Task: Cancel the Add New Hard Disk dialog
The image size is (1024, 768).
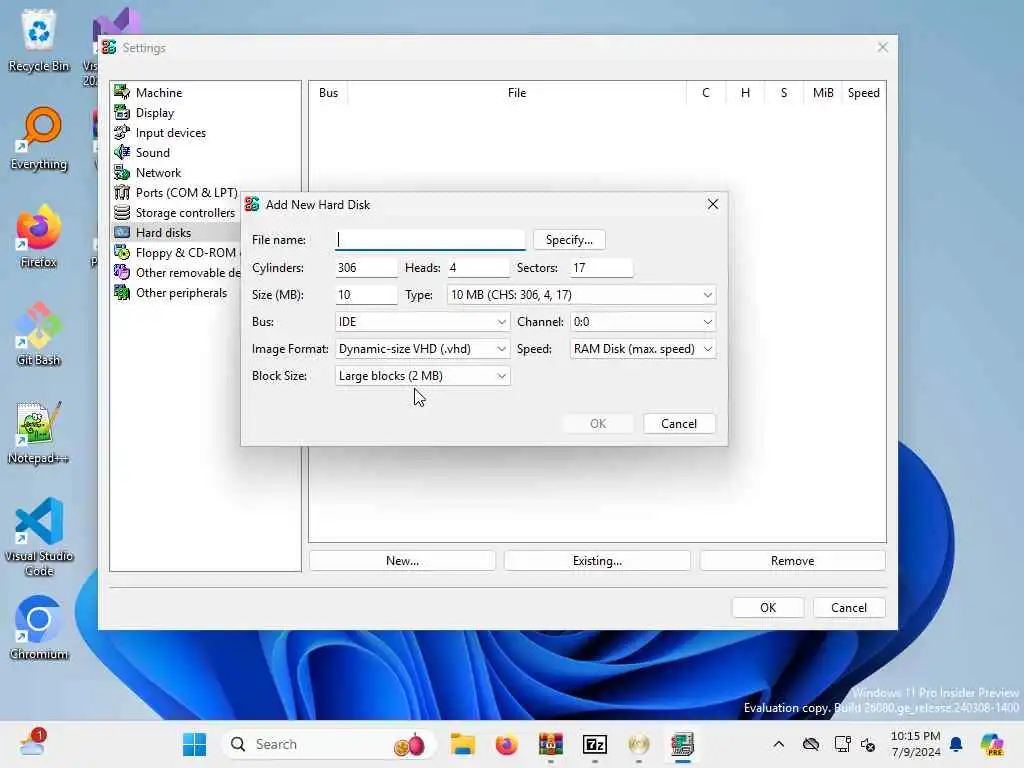Action: pyautogui.click(x=679, y=424)
